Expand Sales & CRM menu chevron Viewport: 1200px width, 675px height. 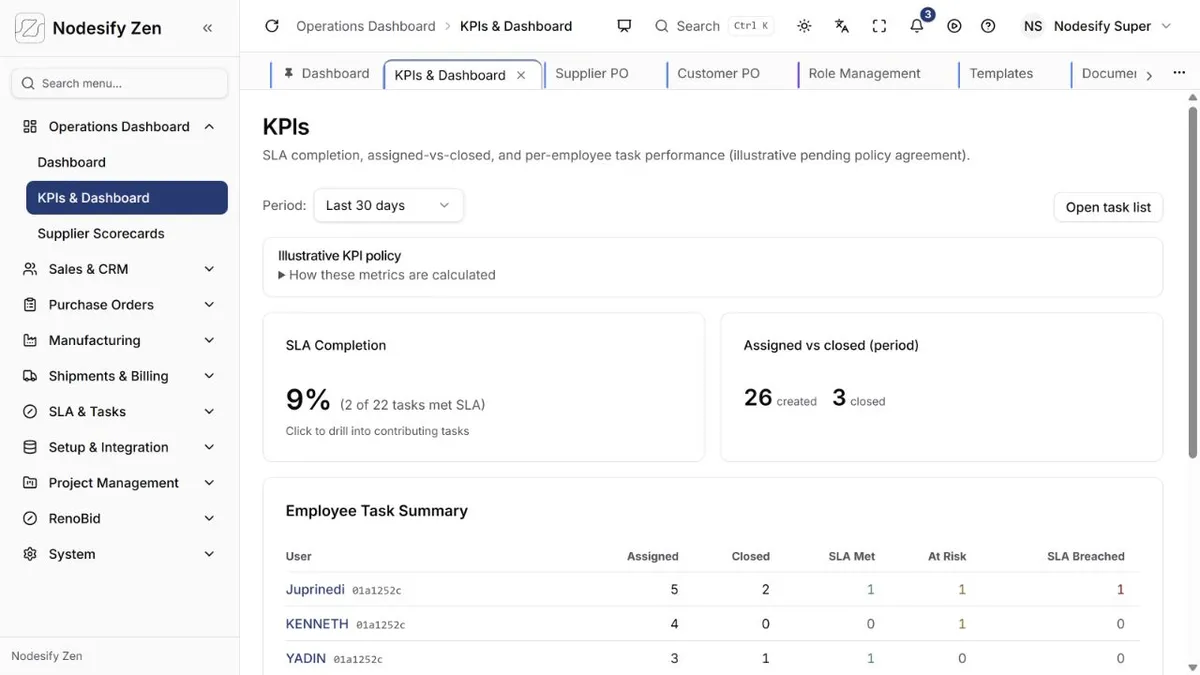click(x=209, y=269)
